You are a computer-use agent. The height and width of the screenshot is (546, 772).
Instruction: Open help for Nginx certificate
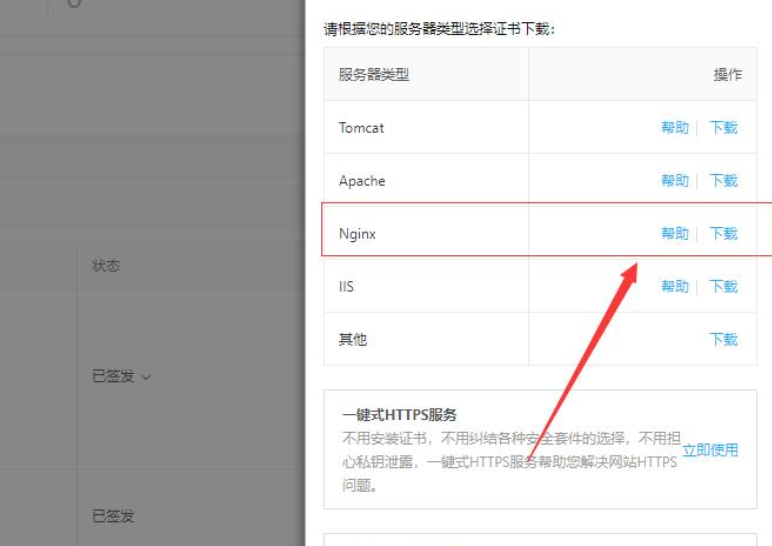point(675,233)
